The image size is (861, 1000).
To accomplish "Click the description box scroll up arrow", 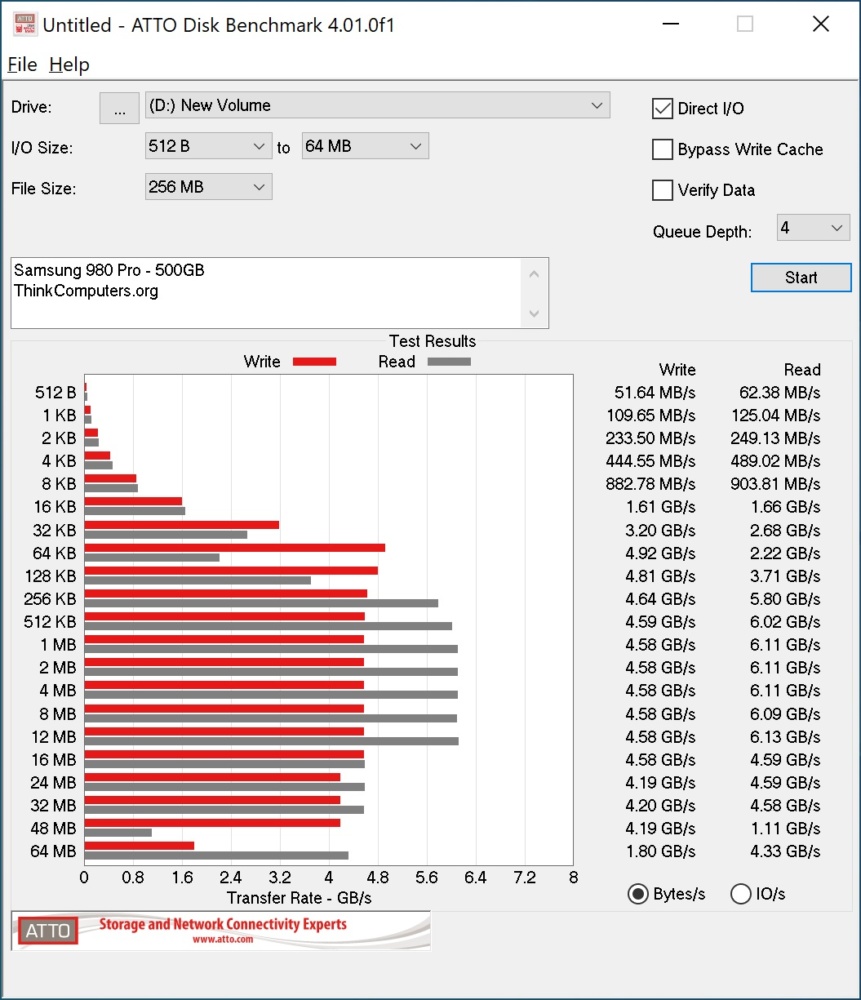I will point(534,274).
